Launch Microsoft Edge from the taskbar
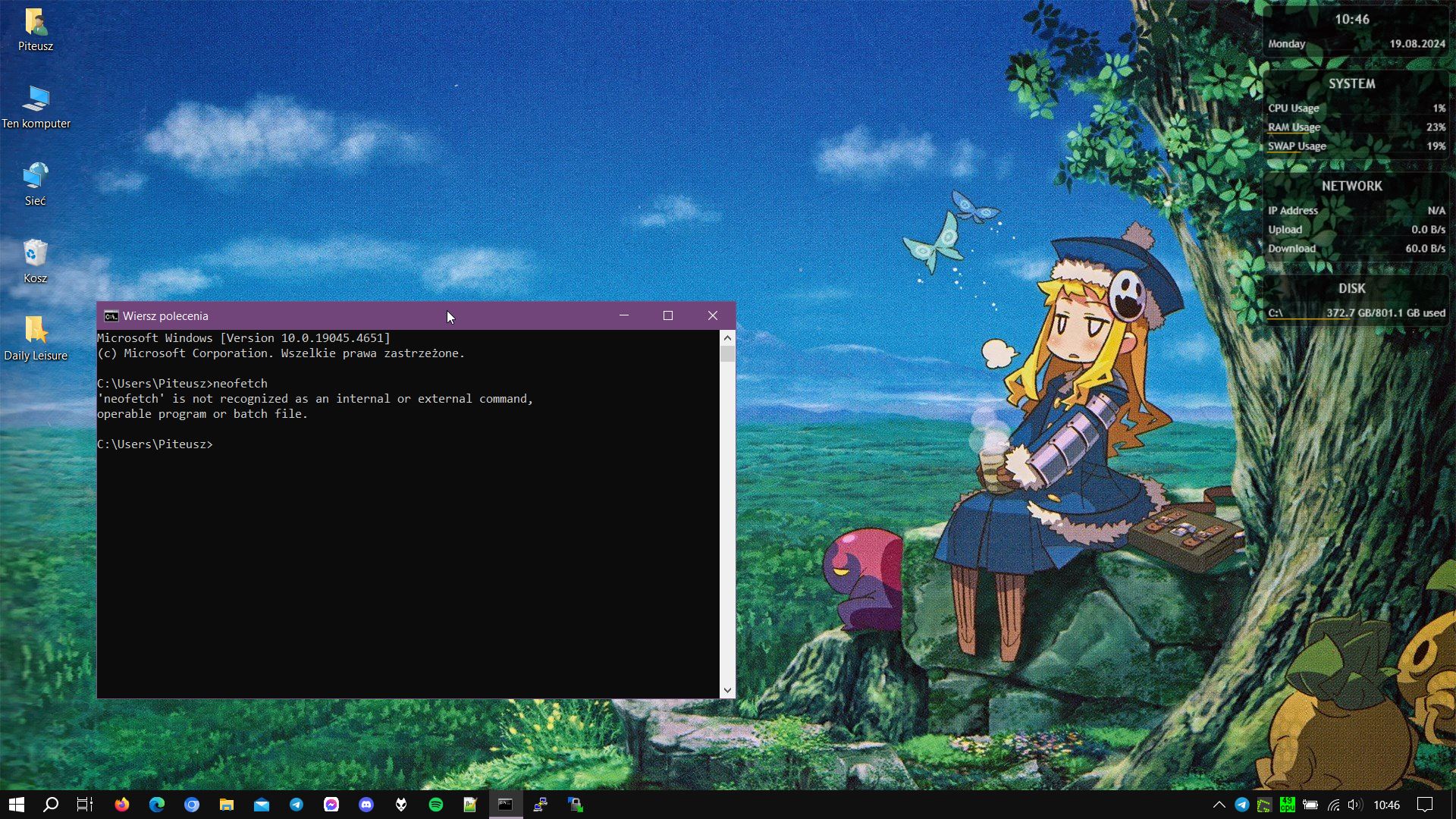 pyautogui.click(x=156, y=805)
